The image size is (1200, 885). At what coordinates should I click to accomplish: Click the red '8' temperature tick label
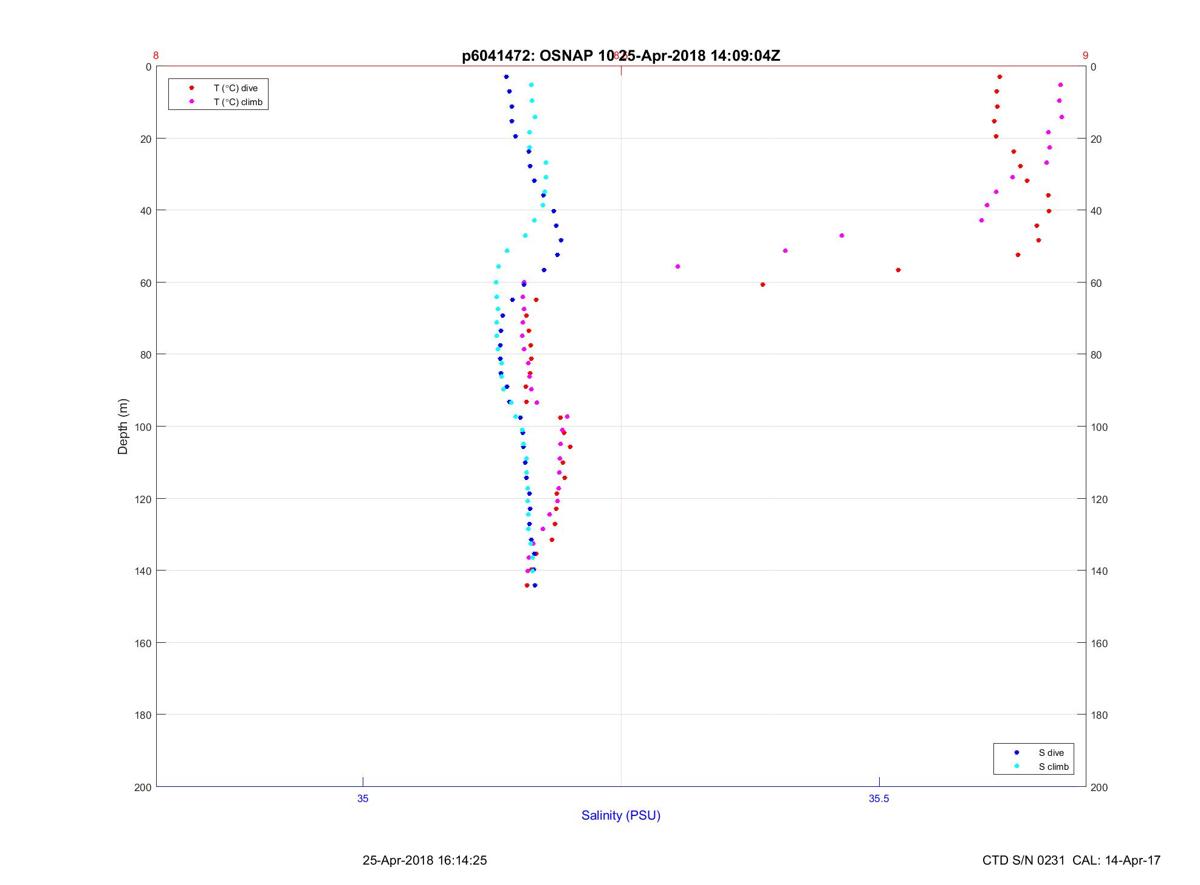click(156, 56)
